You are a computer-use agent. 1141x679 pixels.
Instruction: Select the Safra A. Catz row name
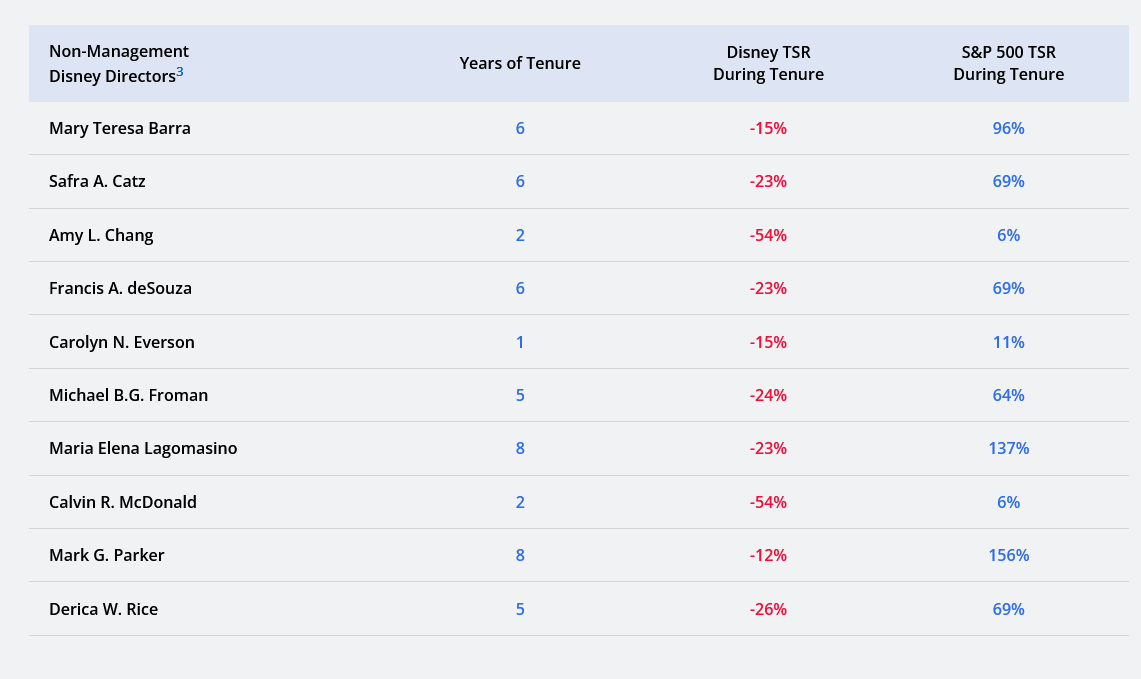click(97, 181)
